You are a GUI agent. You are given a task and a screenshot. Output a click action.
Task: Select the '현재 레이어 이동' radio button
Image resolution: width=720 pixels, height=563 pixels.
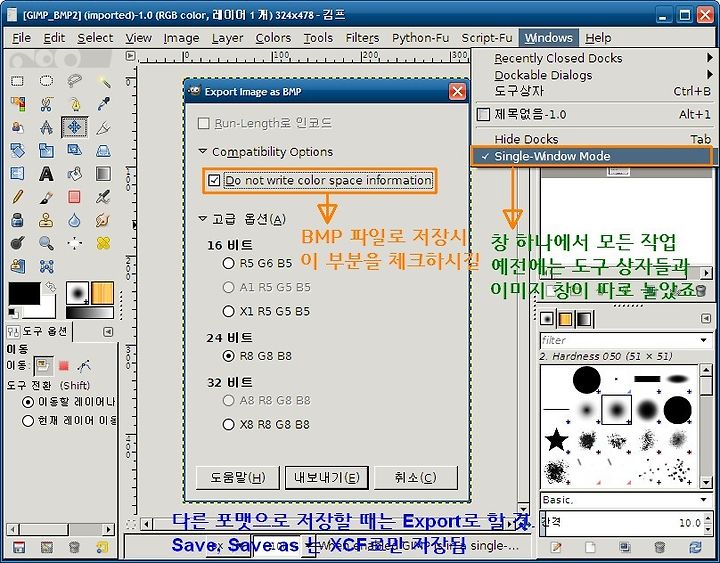[x=69, y=421]
